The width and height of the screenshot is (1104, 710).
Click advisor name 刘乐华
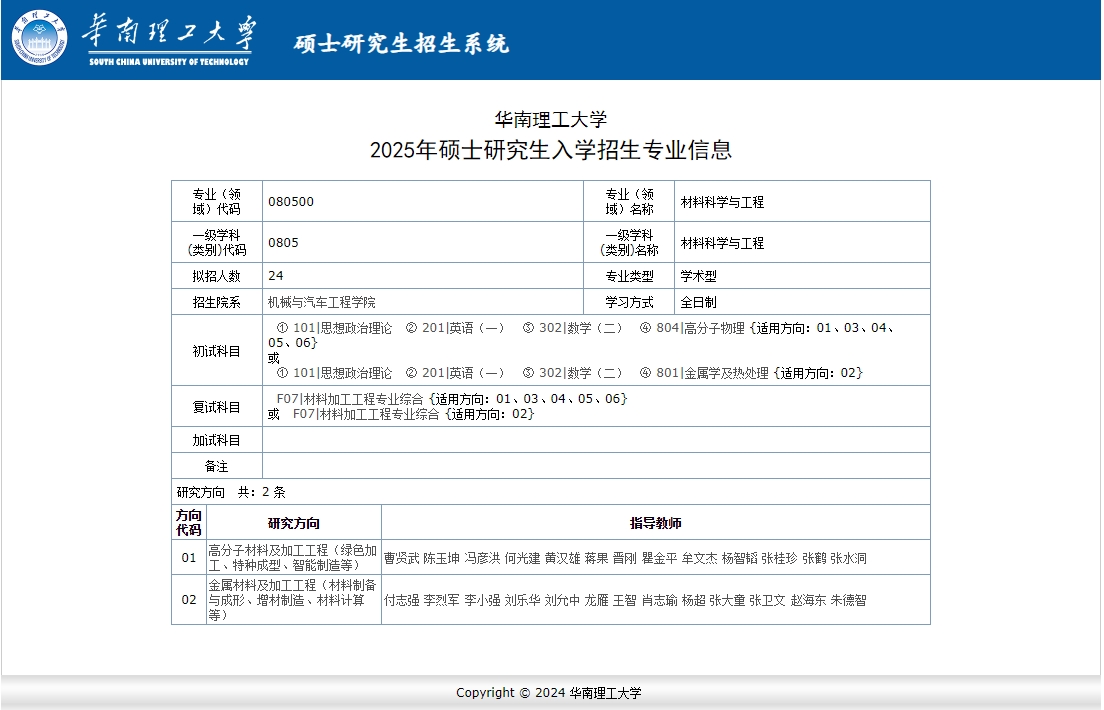522,600
